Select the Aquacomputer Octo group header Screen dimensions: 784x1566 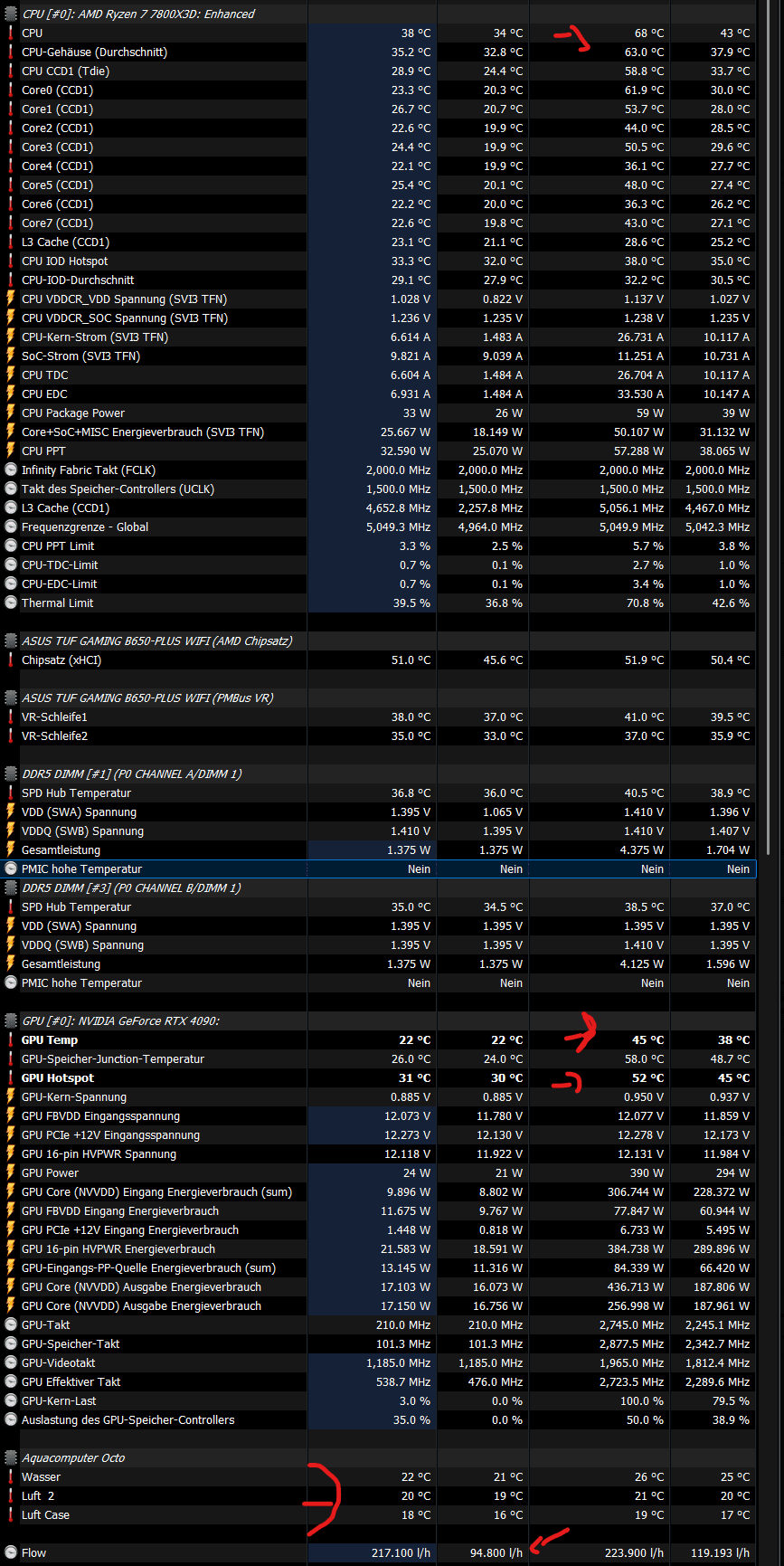click(x=378, y=1458)
